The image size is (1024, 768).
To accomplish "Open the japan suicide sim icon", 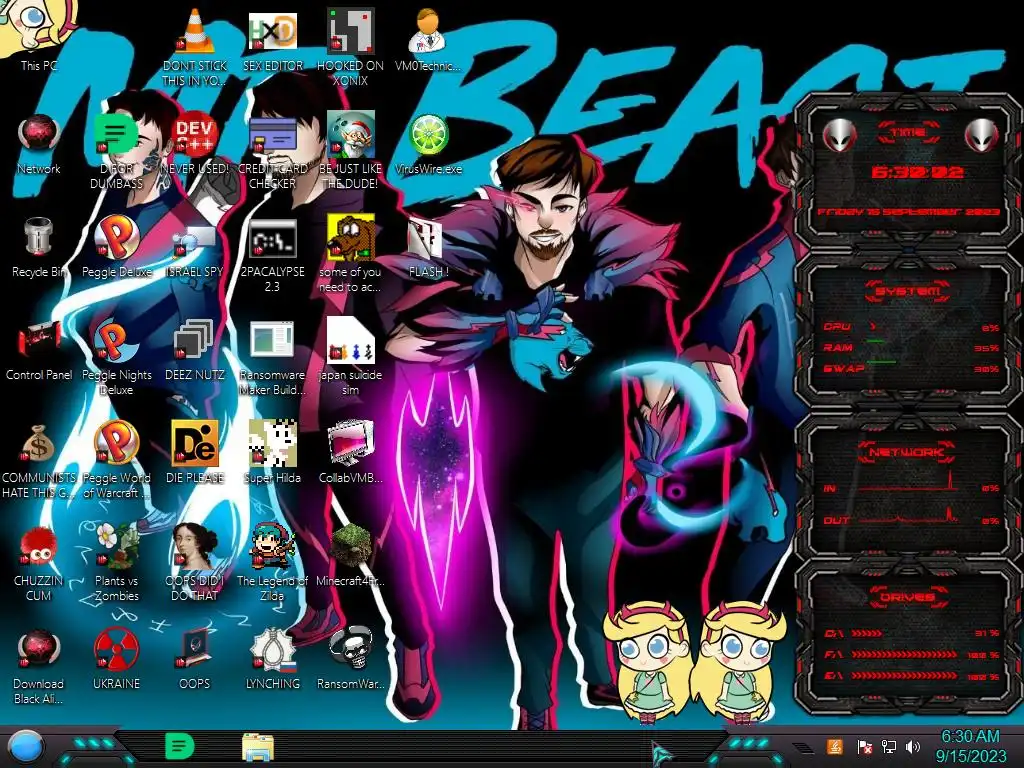I will [351, 340].
